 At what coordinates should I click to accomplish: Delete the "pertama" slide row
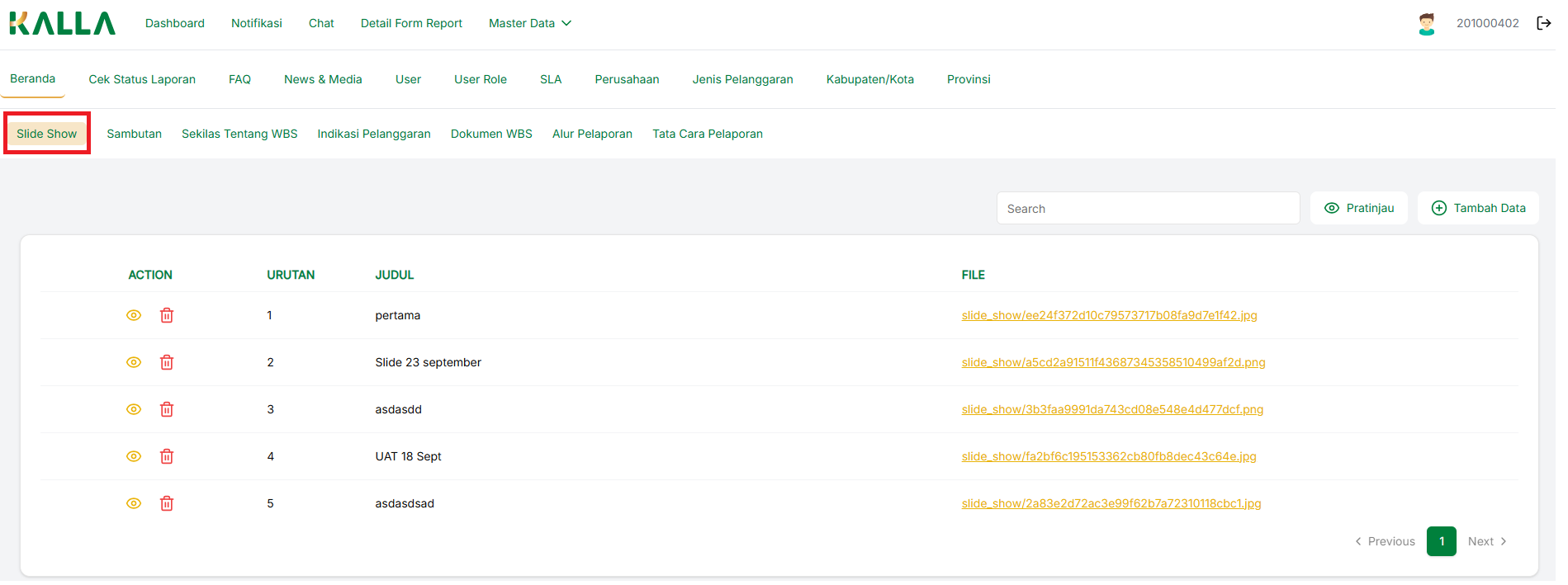[167, 315]
